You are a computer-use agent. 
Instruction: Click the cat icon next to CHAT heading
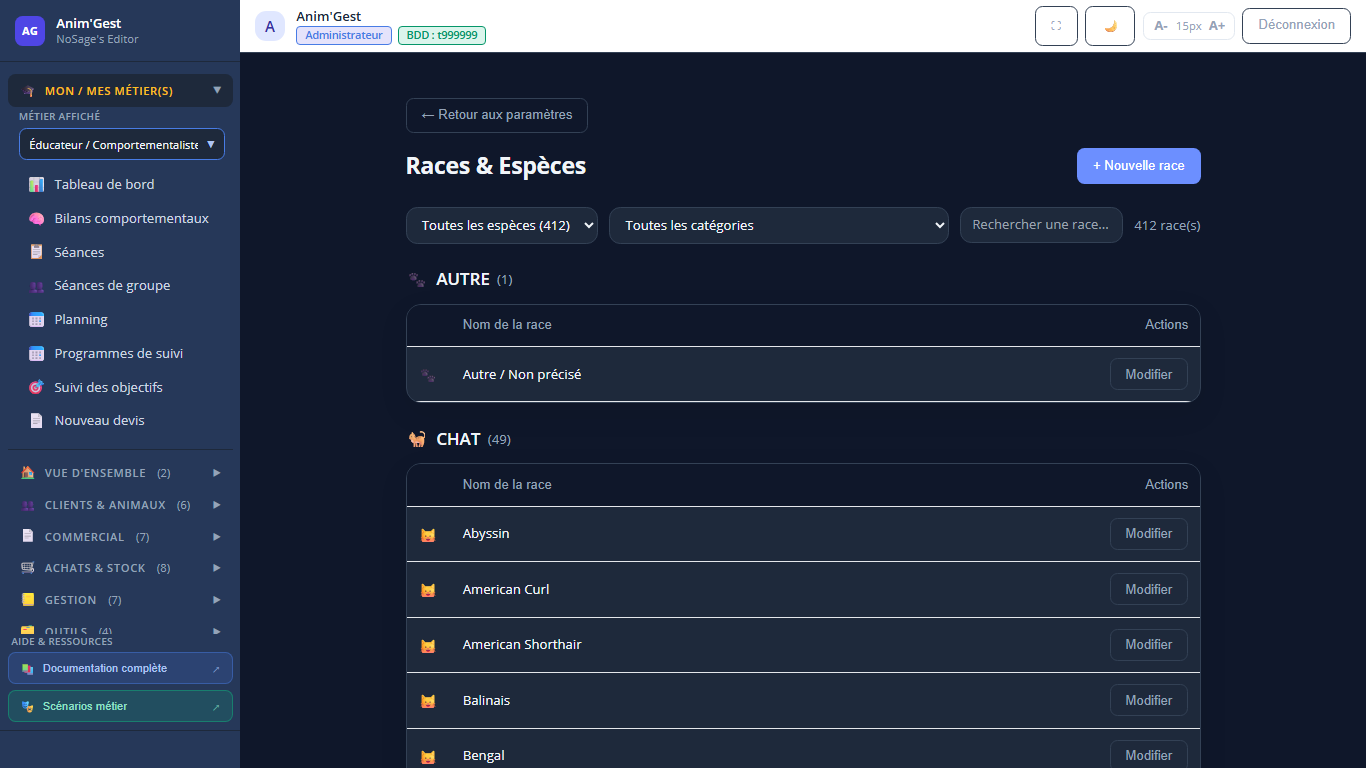pos(417,439)
